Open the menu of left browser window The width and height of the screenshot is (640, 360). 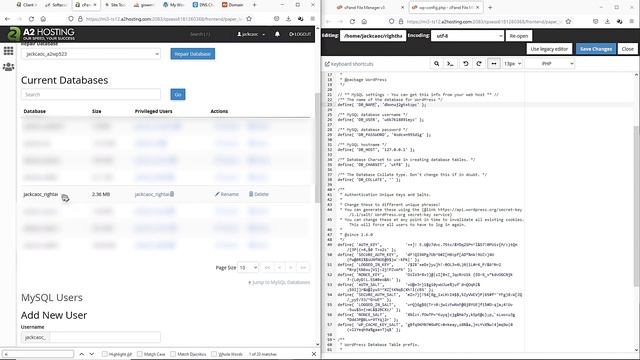[x=312, y=19]
